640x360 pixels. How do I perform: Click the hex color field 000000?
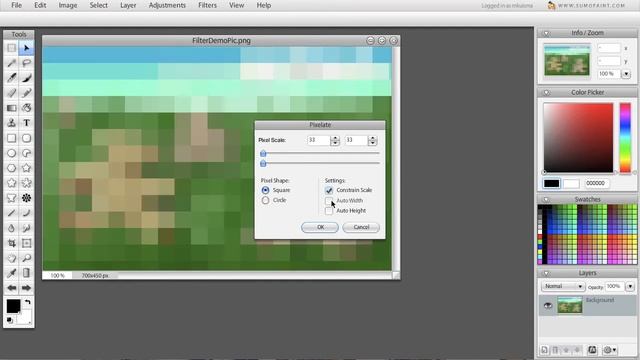coord(598,184)
